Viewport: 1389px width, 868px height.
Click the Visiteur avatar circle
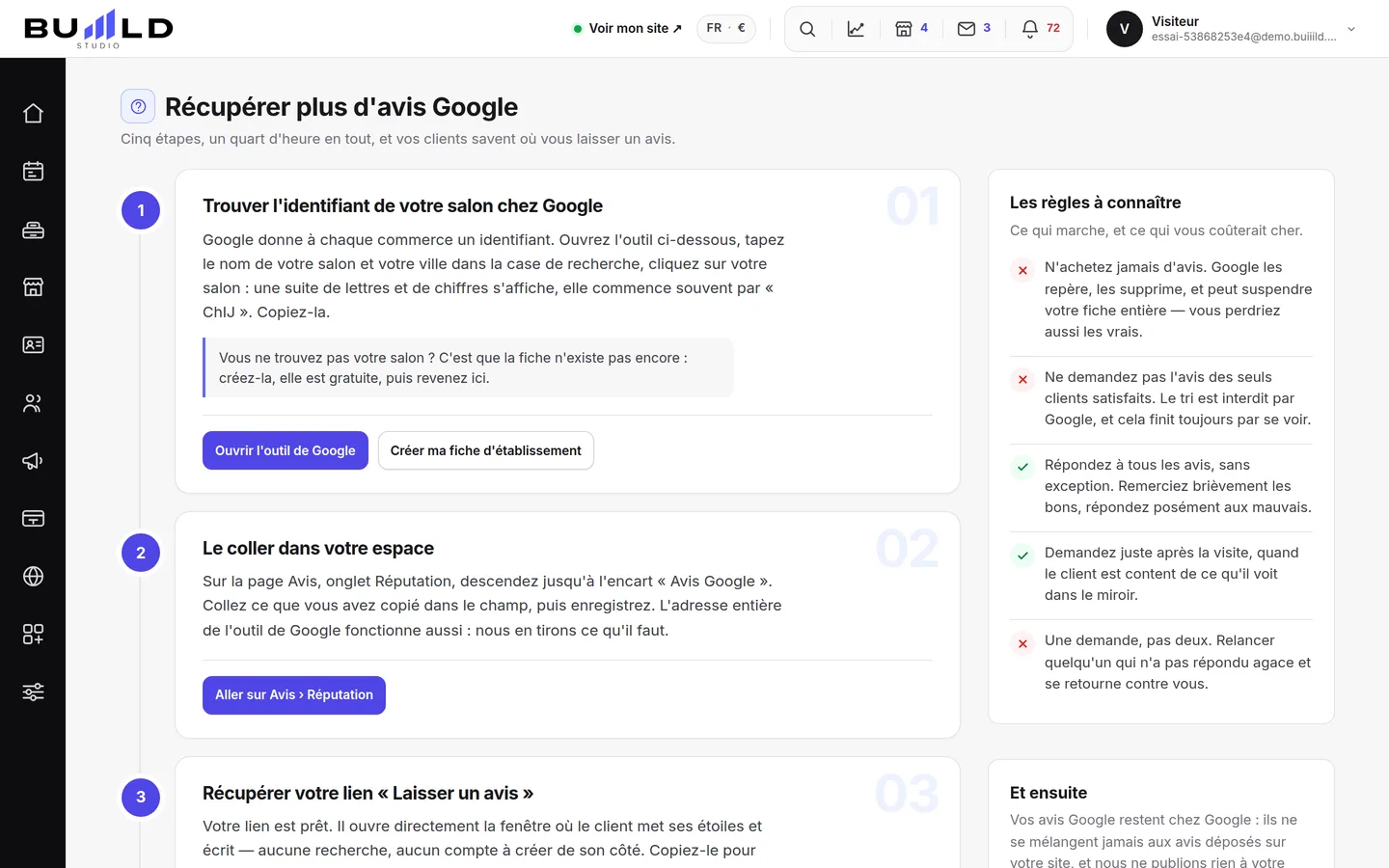1125,29
